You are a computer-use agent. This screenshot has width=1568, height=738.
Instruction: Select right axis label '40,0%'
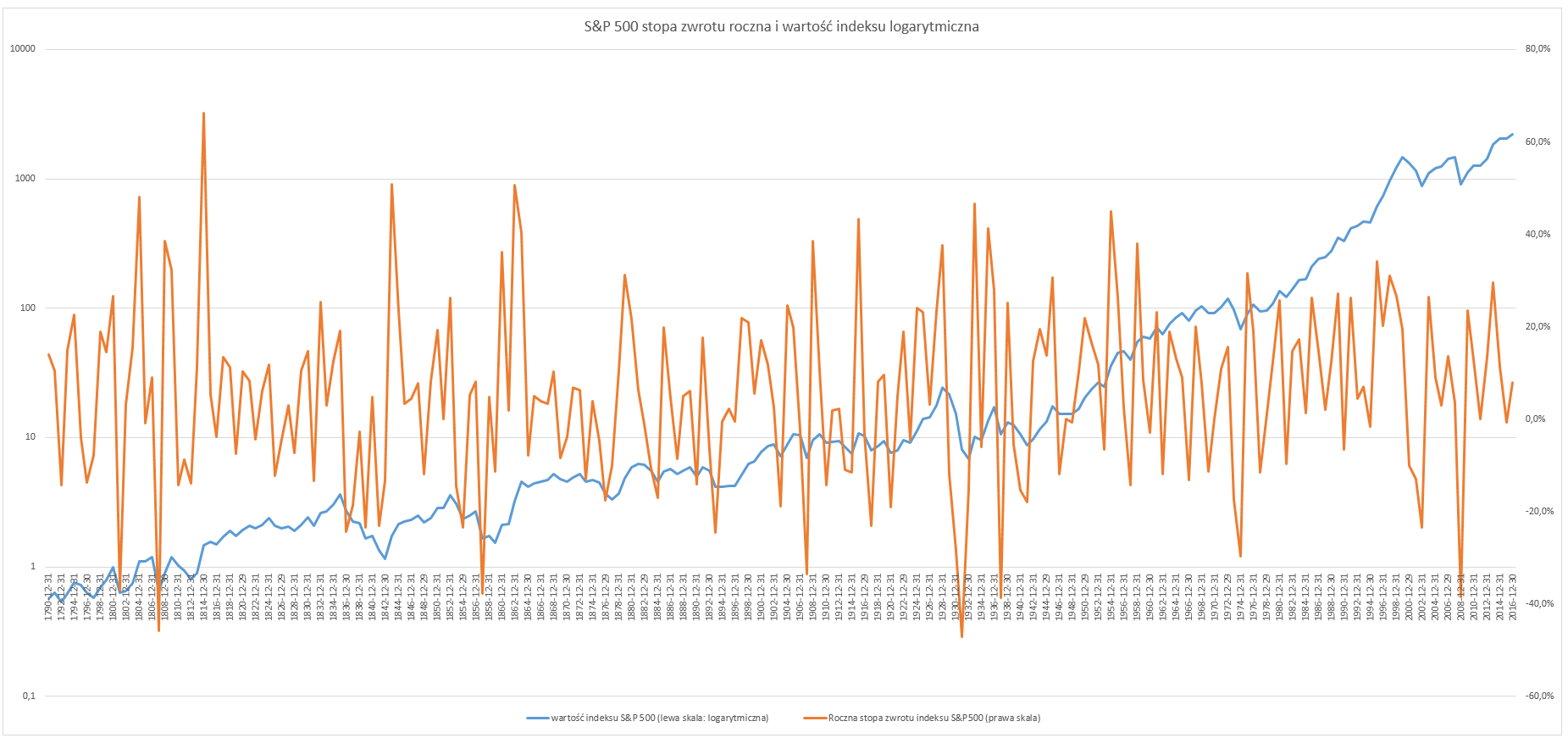[1538, 234]
